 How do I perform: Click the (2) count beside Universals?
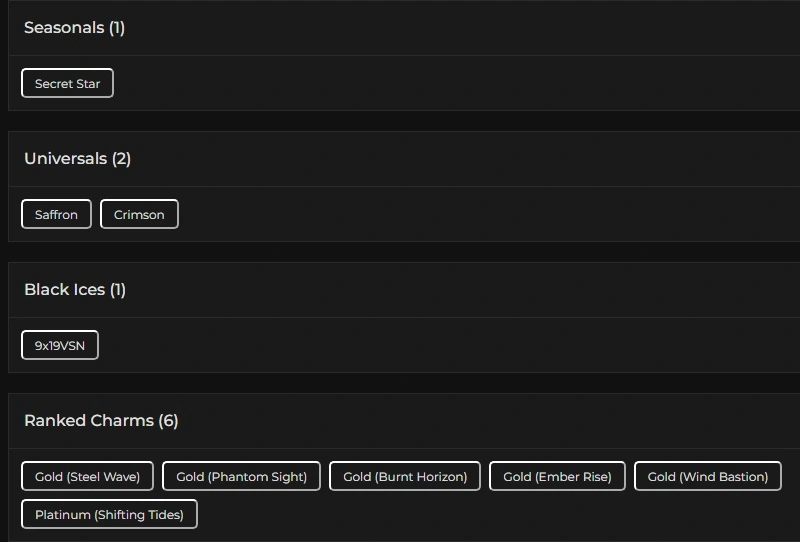[121, 159]
